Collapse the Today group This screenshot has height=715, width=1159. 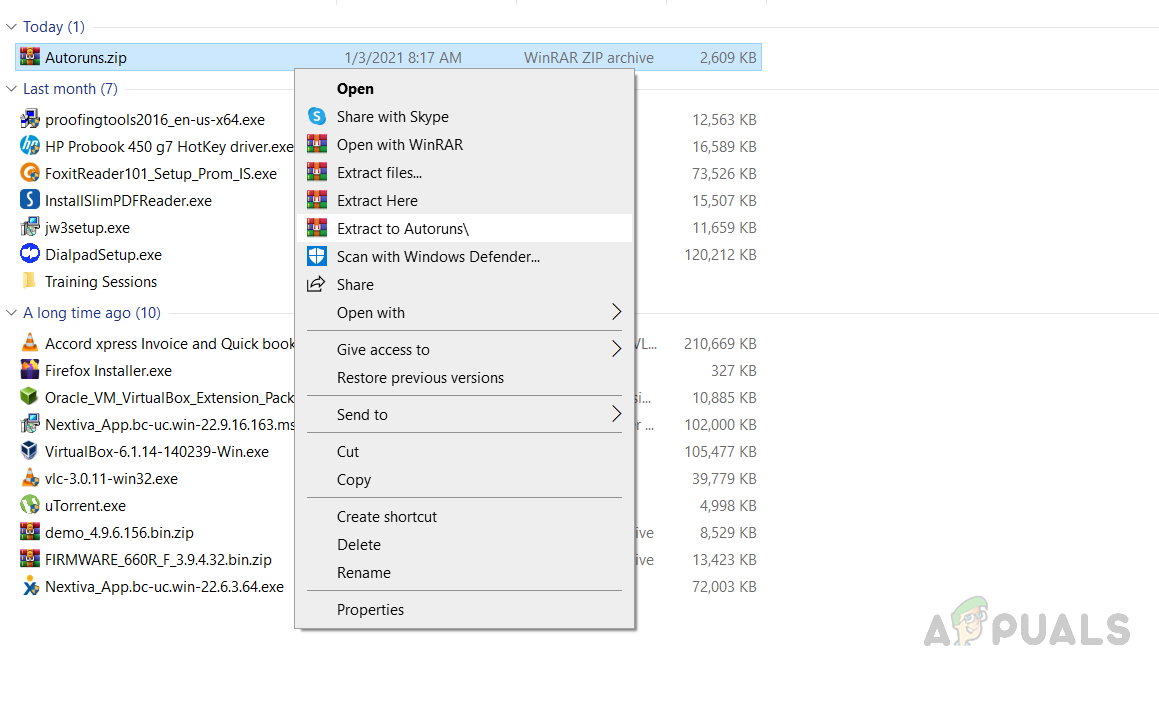[12, 27]
